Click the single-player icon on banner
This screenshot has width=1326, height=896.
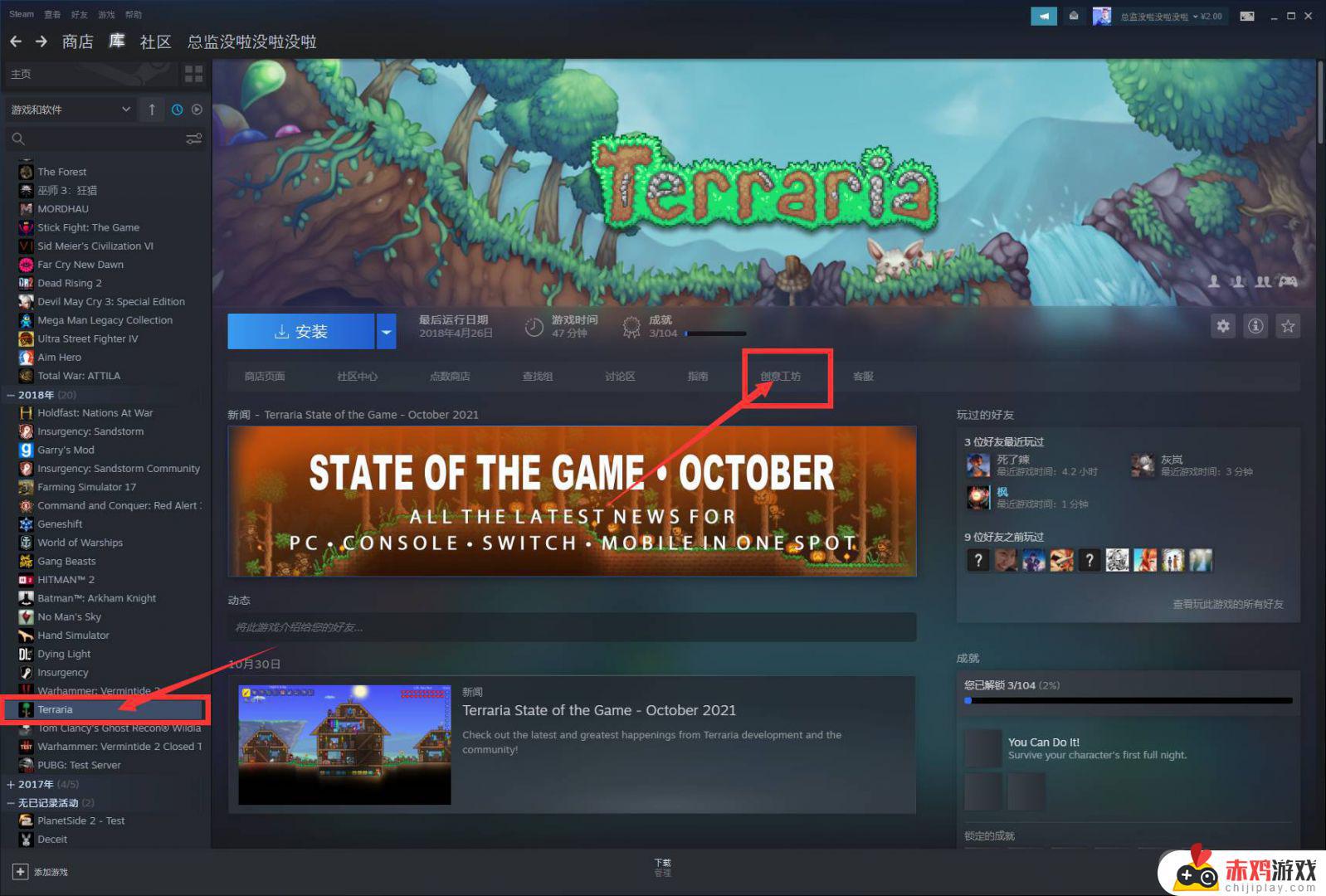pyautogui.click(x=1214, y=282)
